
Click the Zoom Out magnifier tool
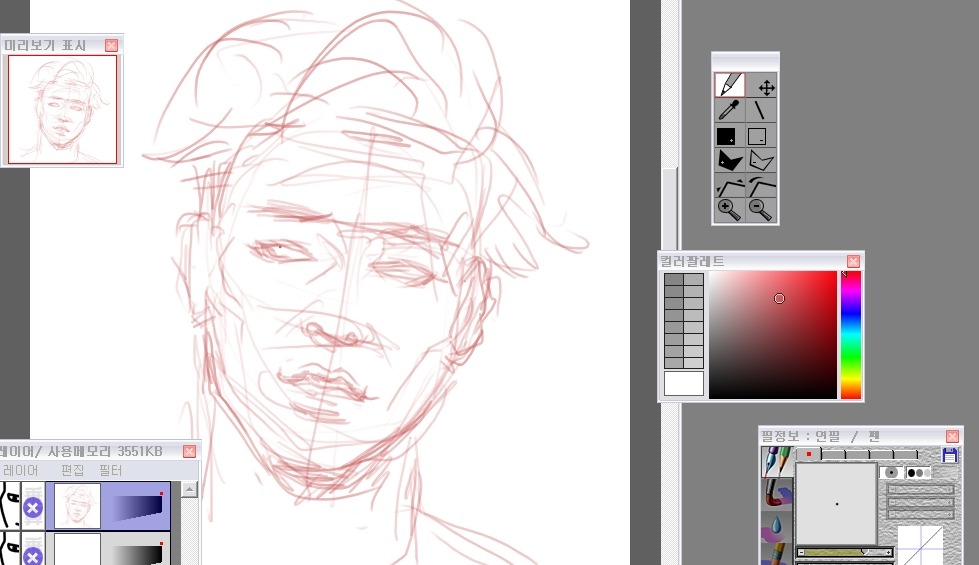point(762,209)
